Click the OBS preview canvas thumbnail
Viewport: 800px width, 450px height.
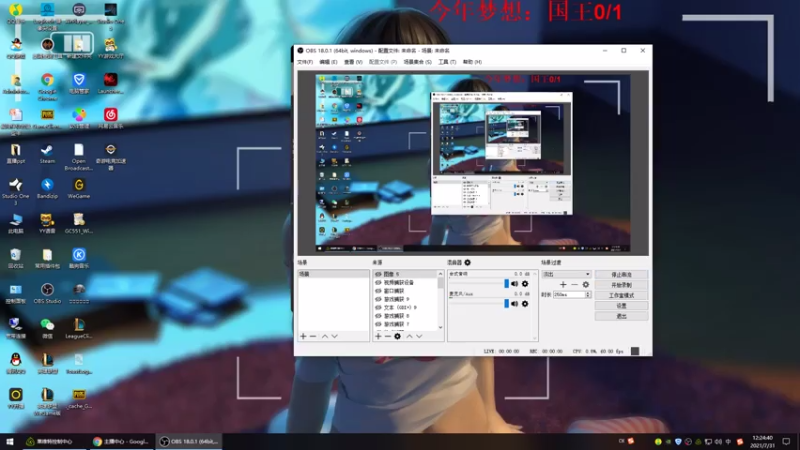tap(473, 163)
